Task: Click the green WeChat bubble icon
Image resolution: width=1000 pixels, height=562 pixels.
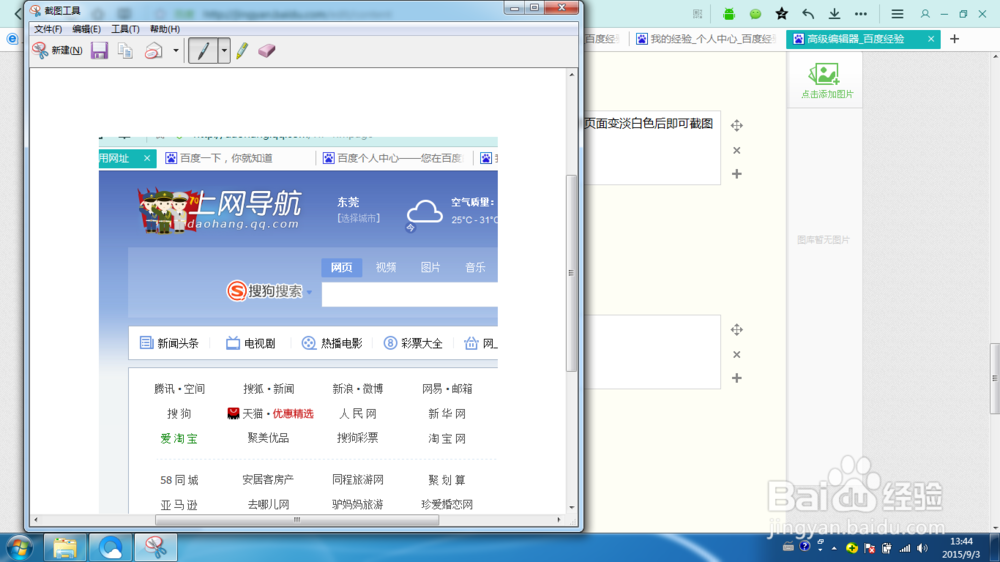Action: pos(755,13)
